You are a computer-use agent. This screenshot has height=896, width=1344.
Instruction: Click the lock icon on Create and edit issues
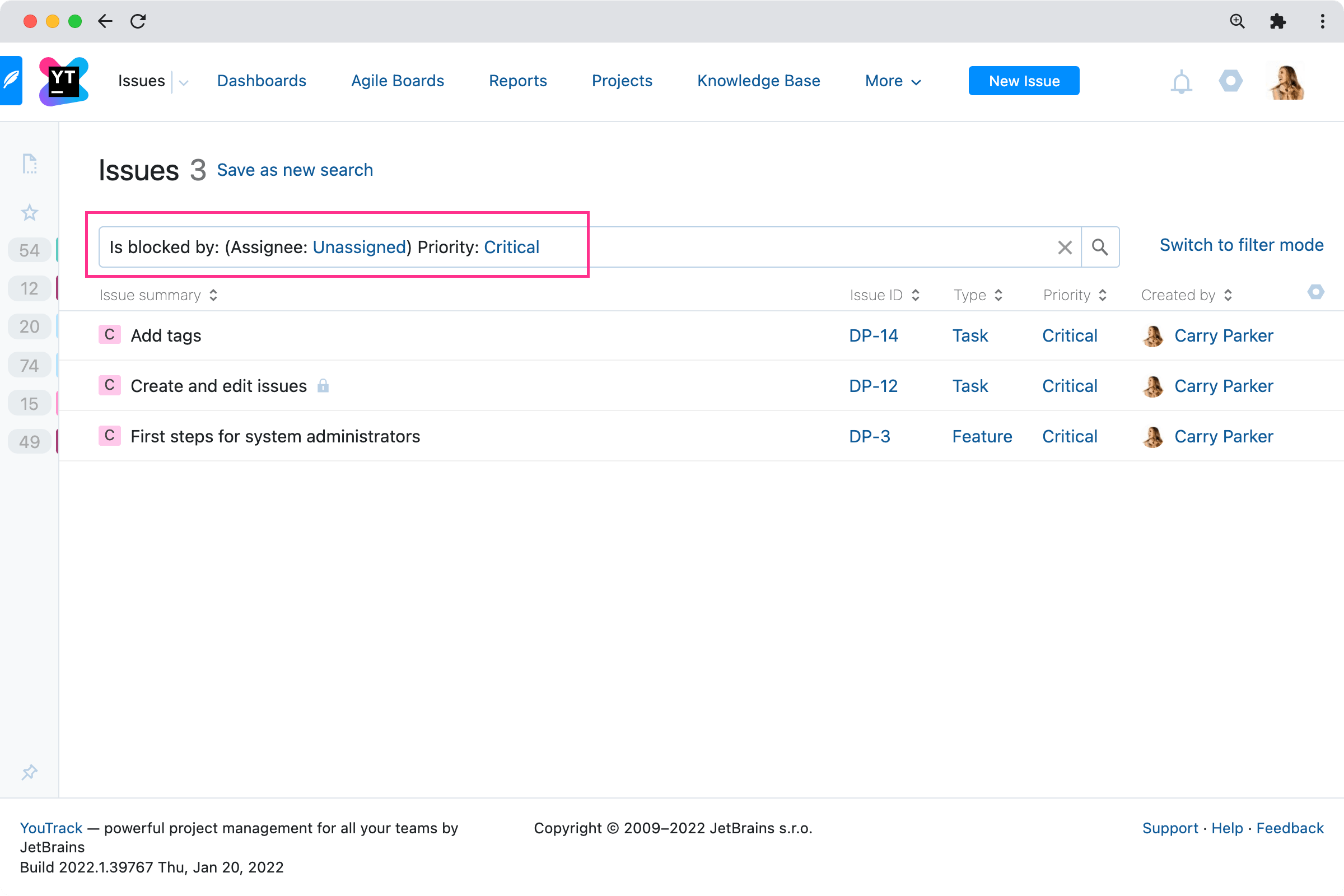(324, 386)
